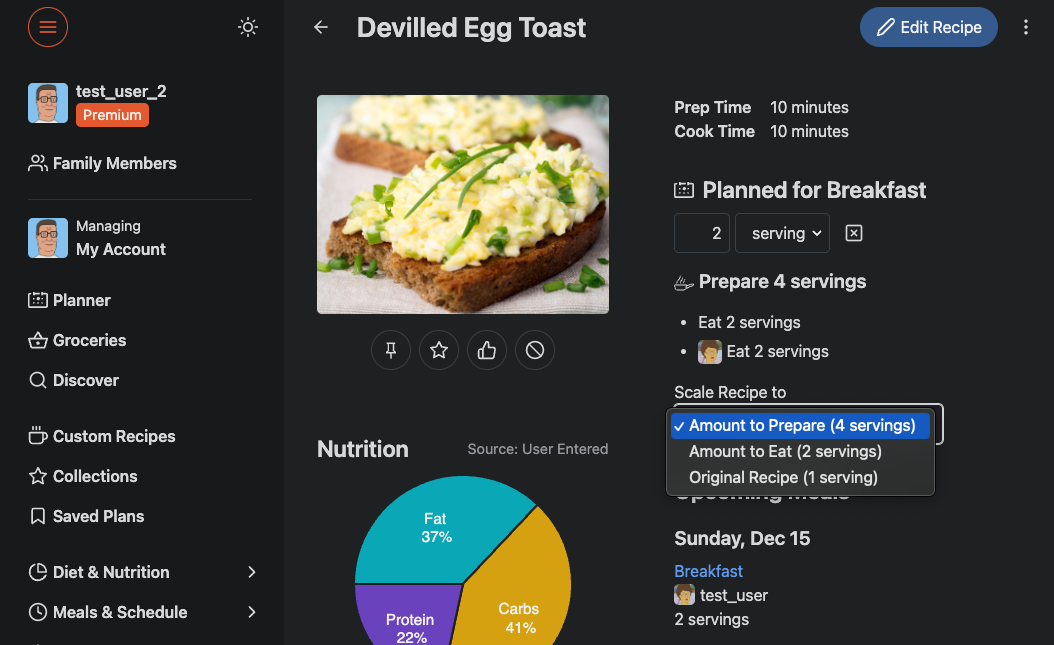Select Amount to Eat (2 servings) option
The image size is (1054, 645).
click(x=785, y=451)
